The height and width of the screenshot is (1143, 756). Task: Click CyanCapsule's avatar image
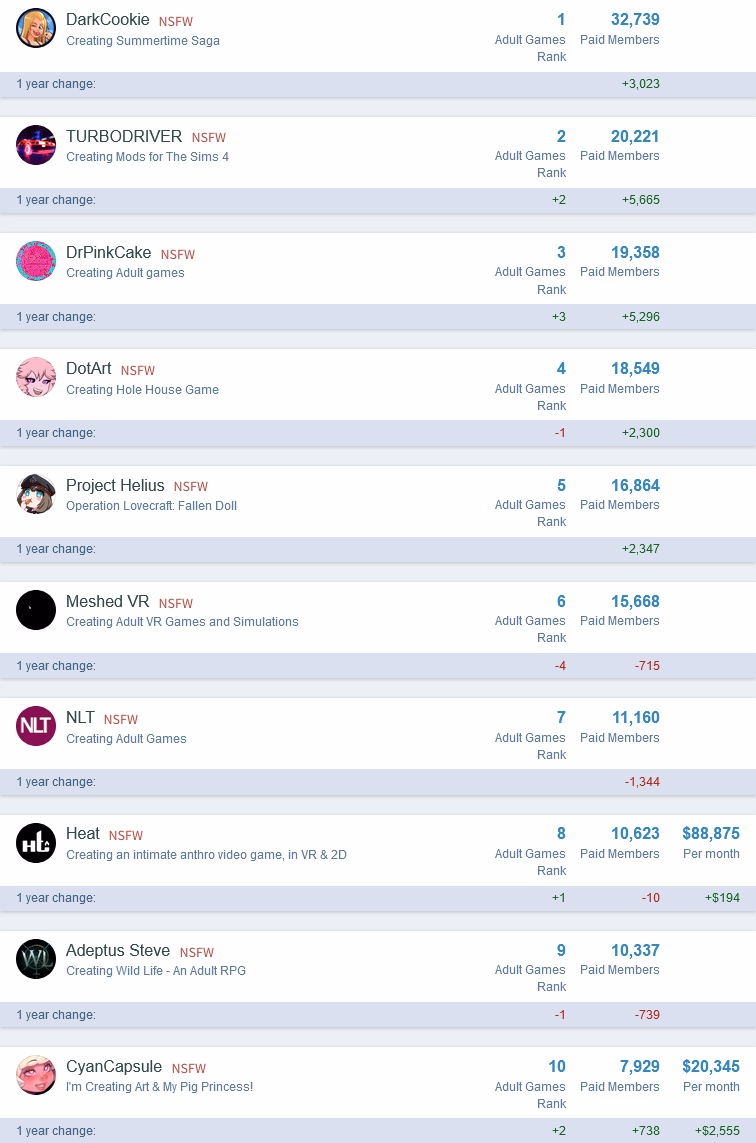point(36,1075)
